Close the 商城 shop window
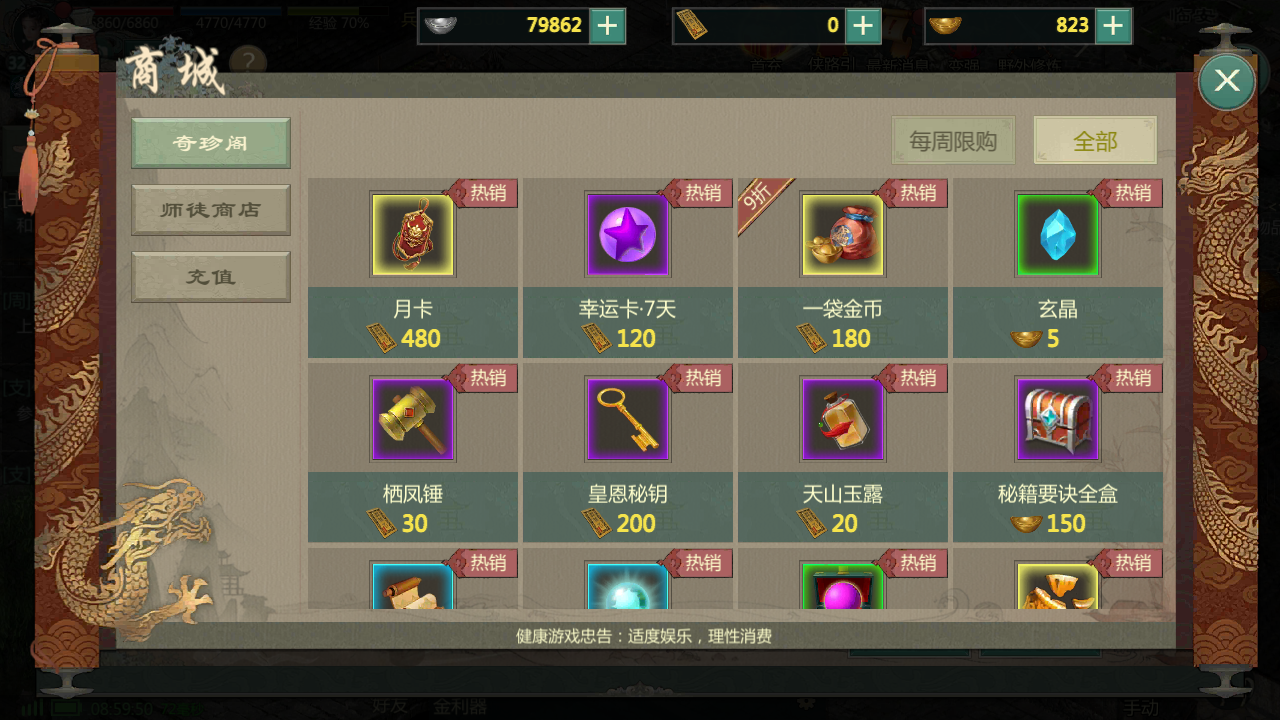Screen dimensions: 1280x720 [1227, 81]
